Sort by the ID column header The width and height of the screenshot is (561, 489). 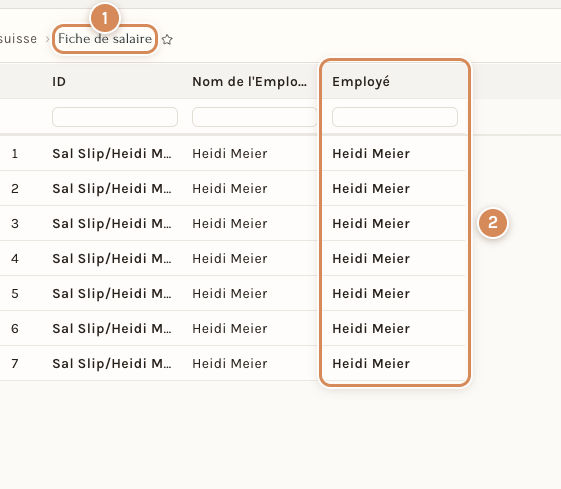pyautogui.click(x=59, y=82)
